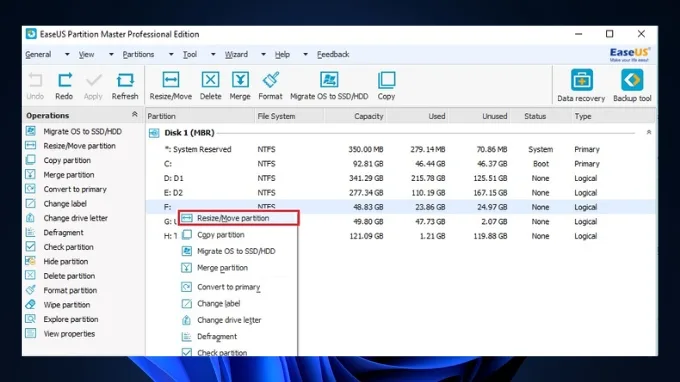Sort by the Capacity column header
The image size is (680, 382).
(x=355, y=116)
